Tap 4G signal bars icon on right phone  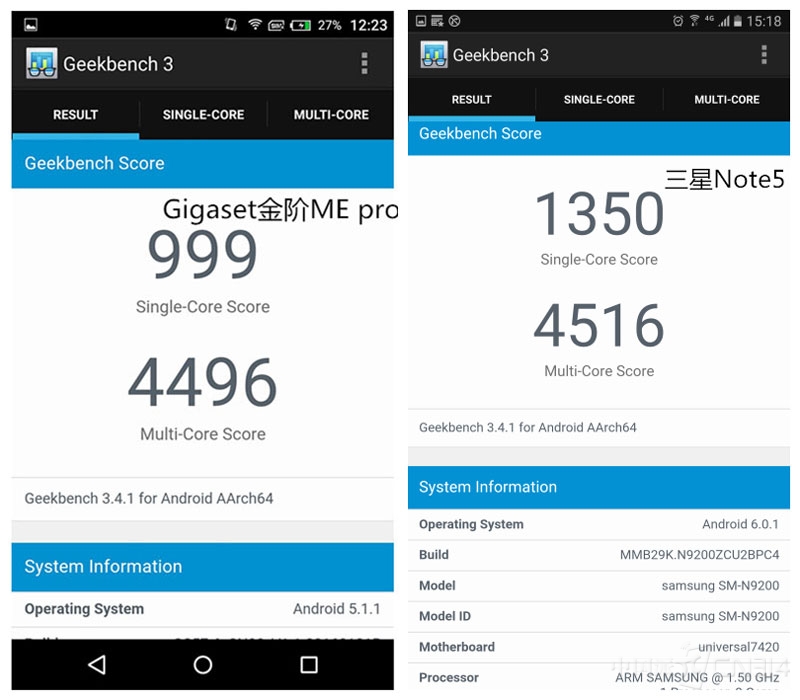[723, 21]
